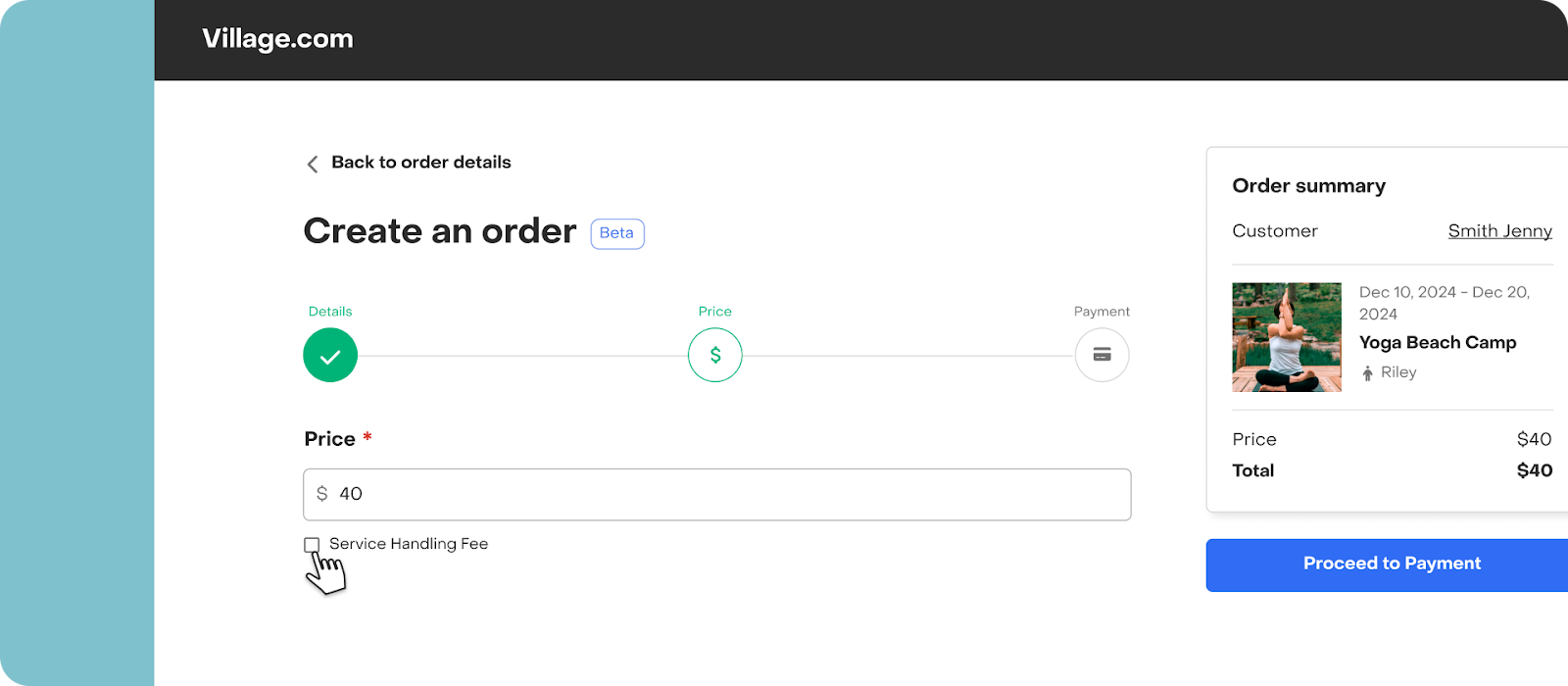Click the Riley attendee name
Image resolution: width=1568 pixels, height=686 pixels.
point(1398,372)
